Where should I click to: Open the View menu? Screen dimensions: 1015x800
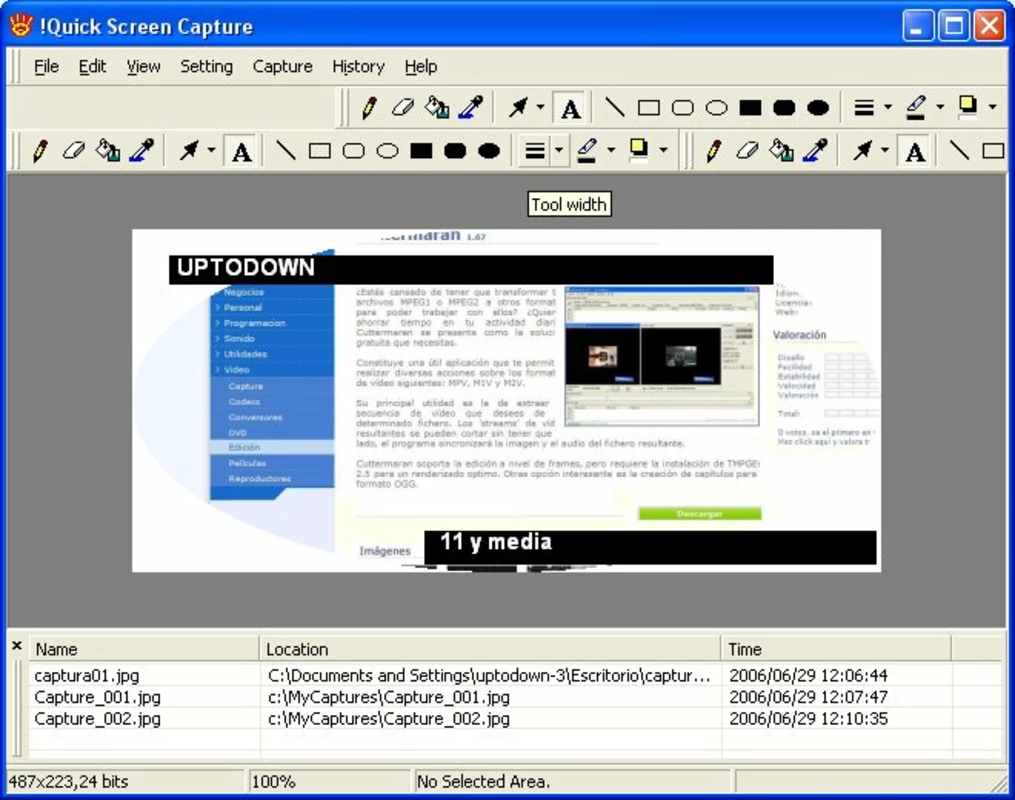(143, 67)
